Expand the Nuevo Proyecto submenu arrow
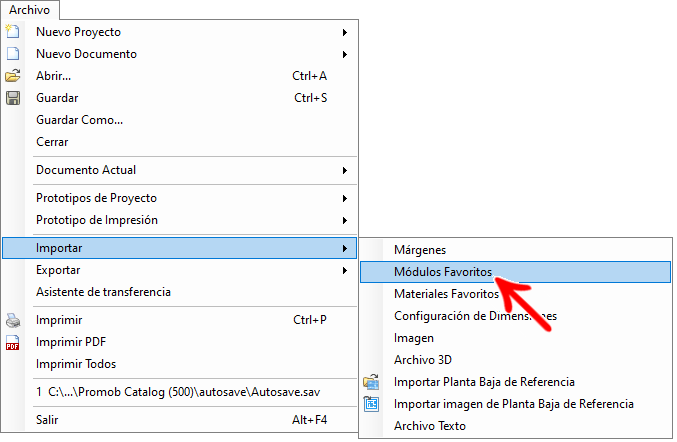 345,32
